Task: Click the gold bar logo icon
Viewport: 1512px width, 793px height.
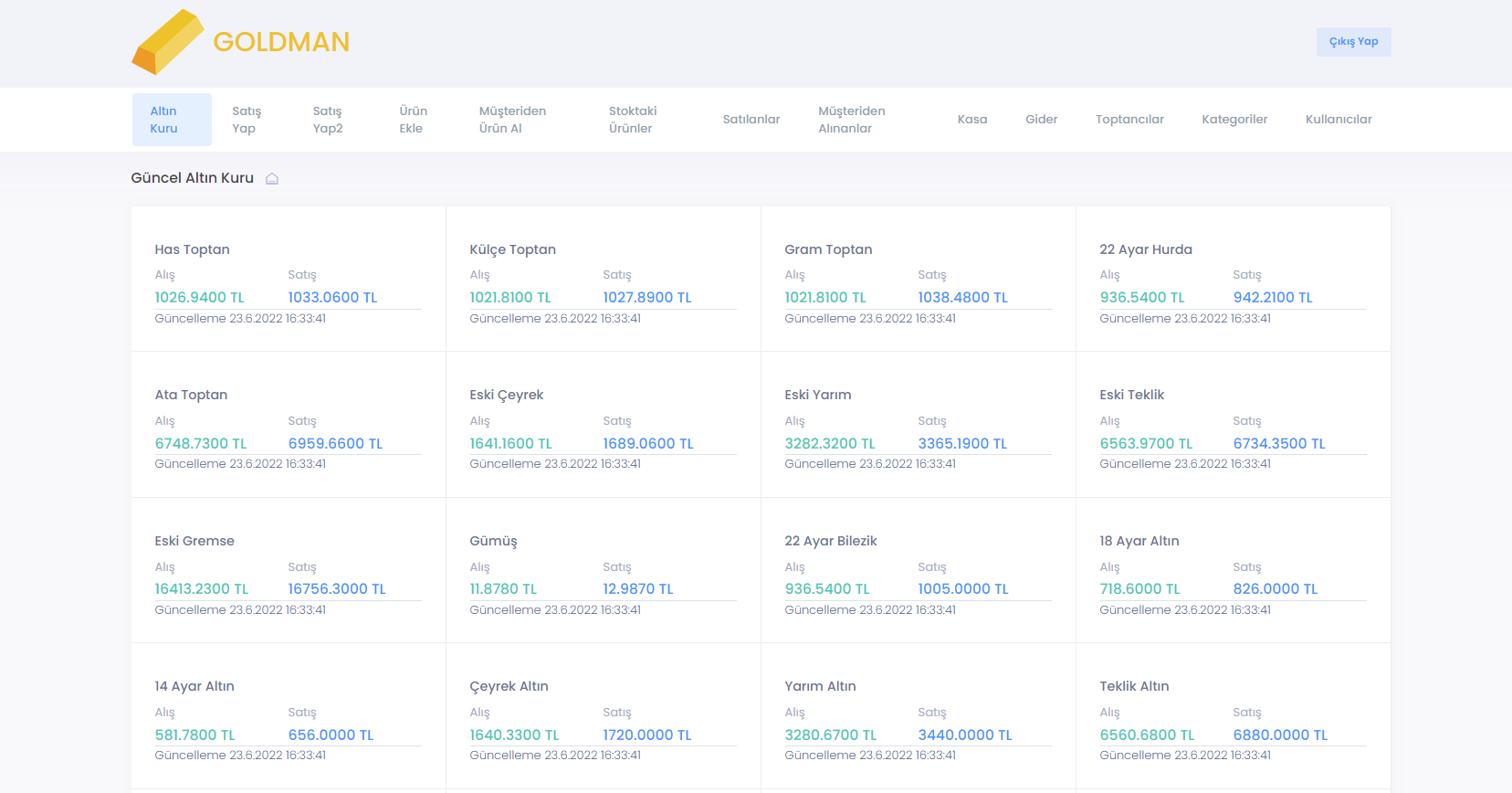Action: click(x=167, y=42)
